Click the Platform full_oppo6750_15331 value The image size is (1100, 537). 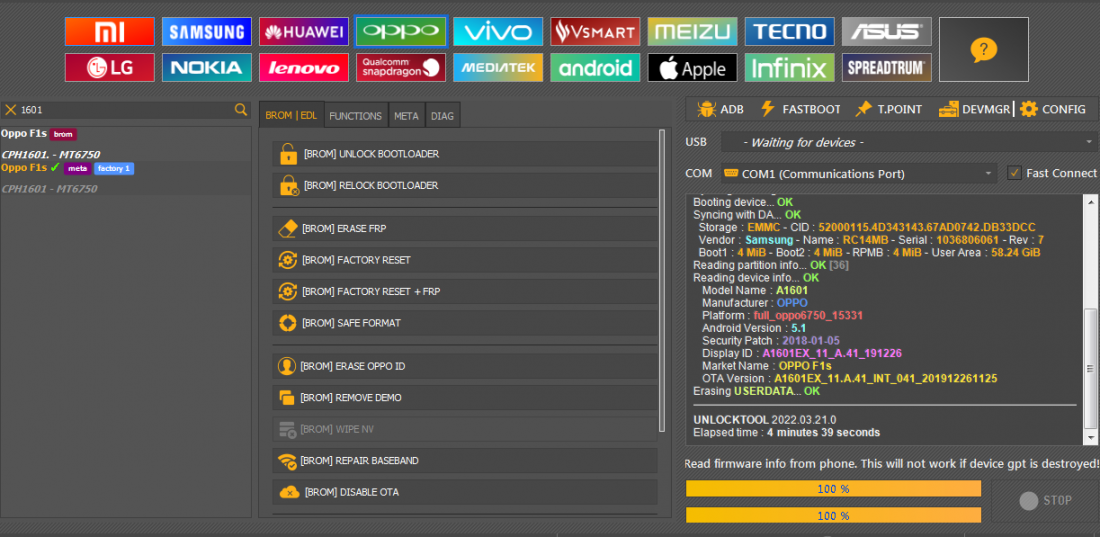(x=808, y=315)
